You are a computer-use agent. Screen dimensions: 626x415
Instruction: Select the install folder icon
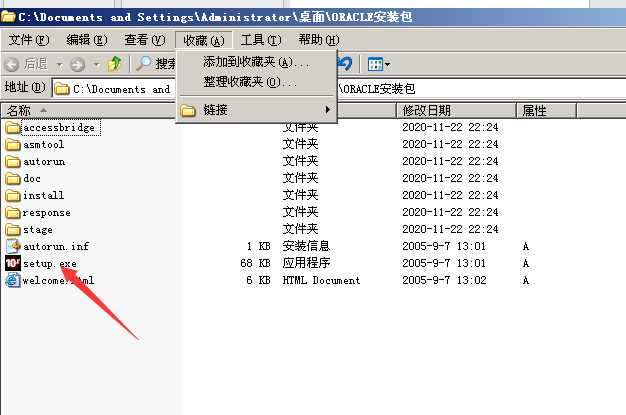[13, 195]
